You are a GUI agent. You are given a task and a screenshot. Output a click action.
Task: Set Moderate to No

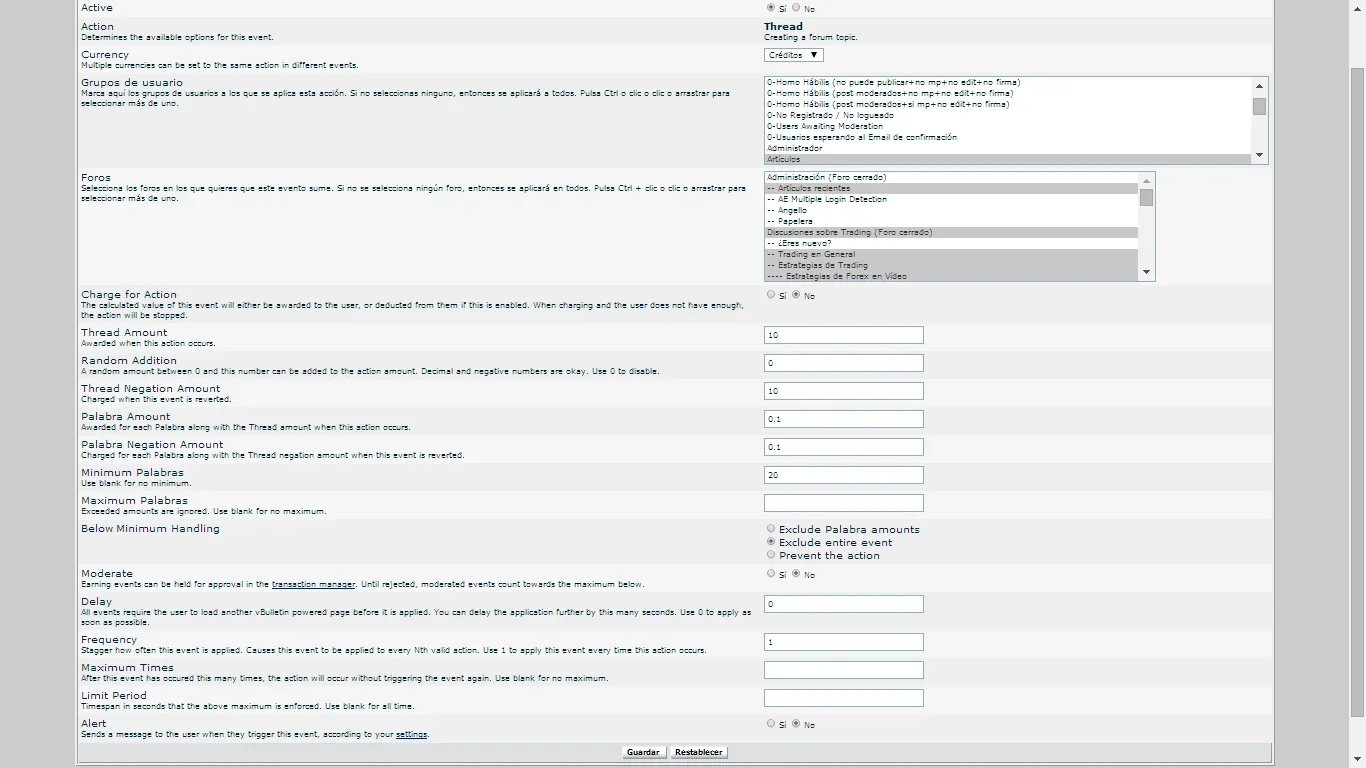796,574
